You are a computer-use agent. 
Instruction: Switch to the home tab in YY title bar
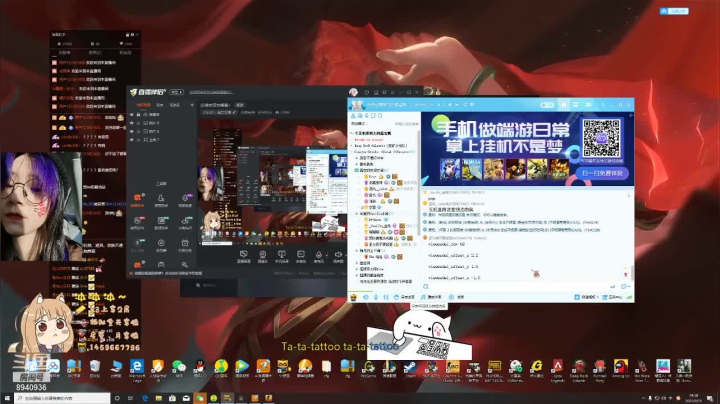[x=563, y=105]
